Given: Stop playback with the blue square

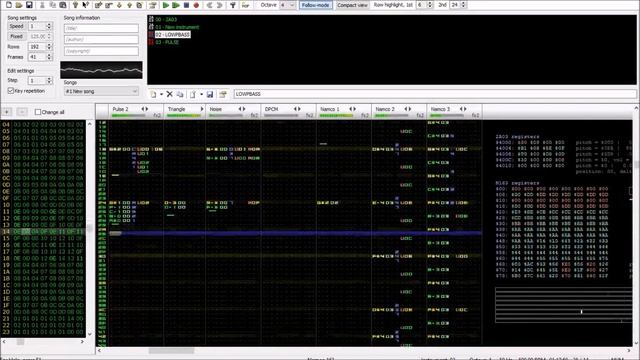Looking at the screenshot, I should pyautogui.click(x=186, y=5).
